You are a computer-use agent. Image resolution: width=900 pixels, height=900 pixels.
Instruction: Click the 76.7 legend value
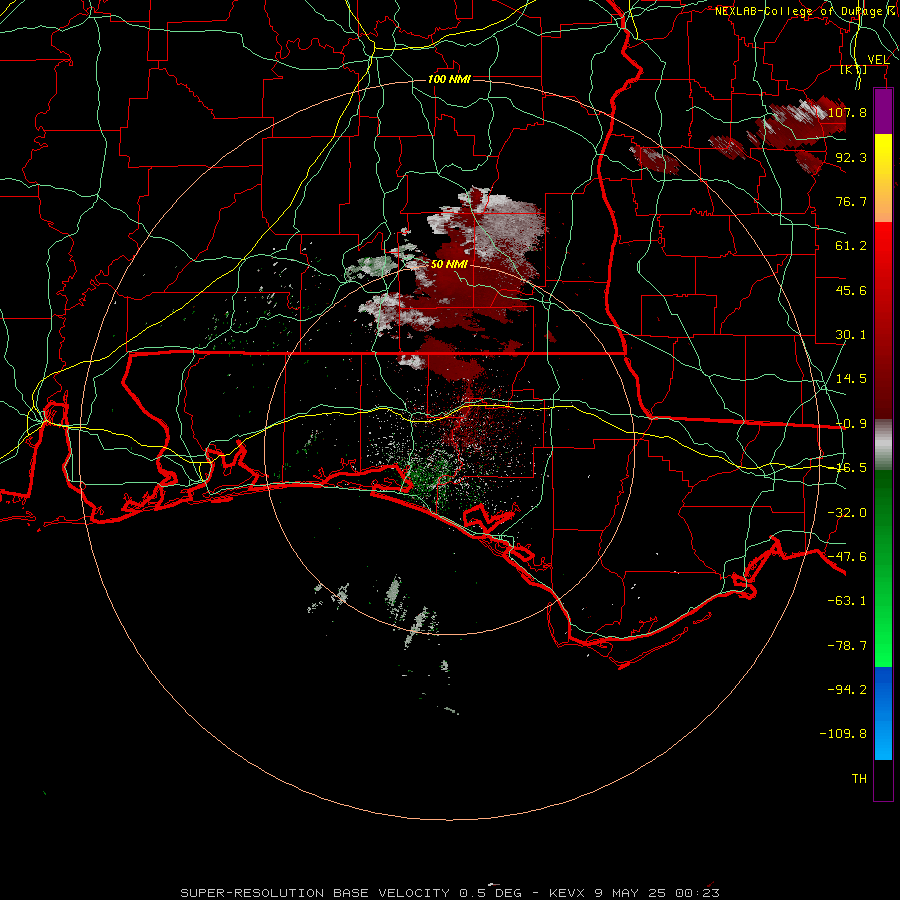[851, 201]
